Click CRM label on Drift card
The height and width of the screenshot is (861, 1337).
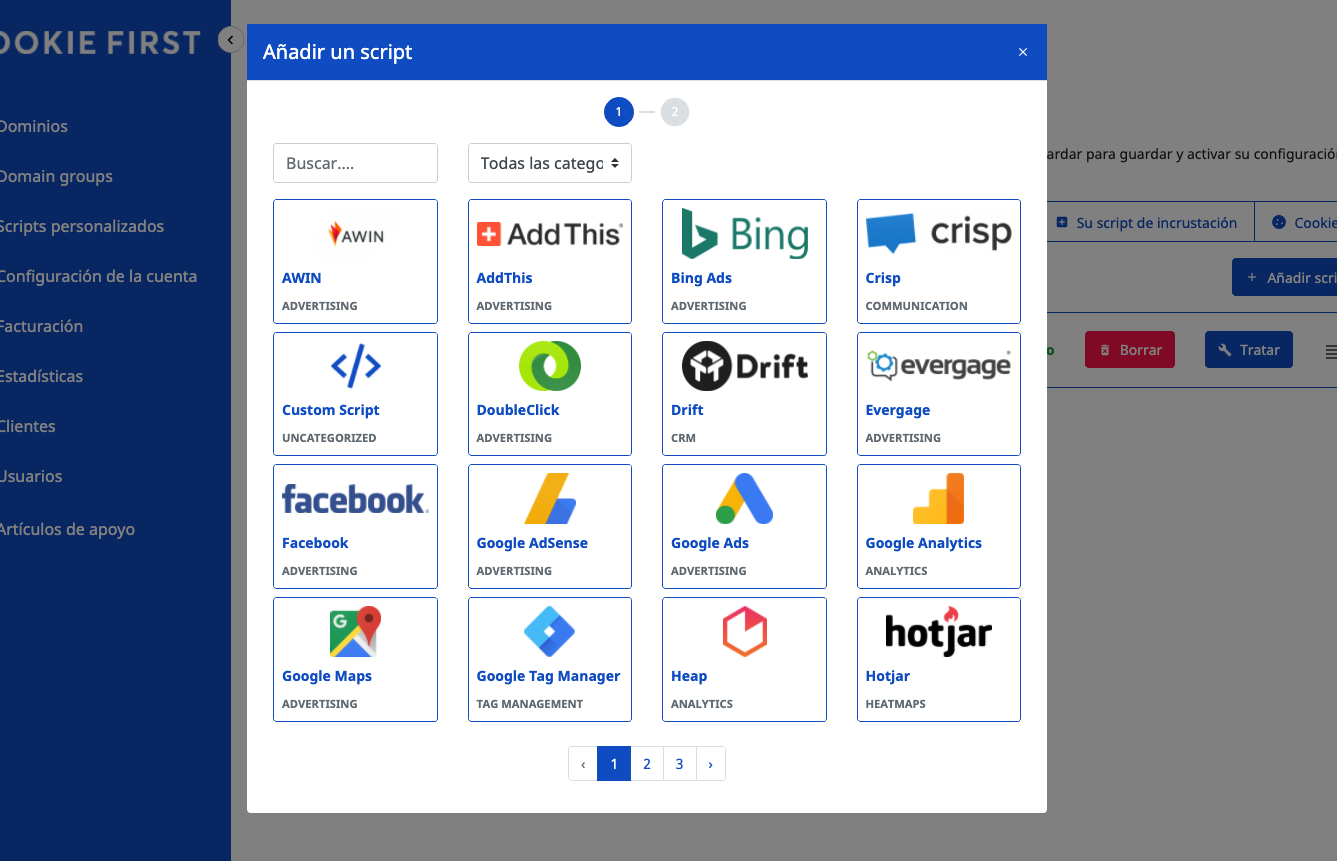683,438
